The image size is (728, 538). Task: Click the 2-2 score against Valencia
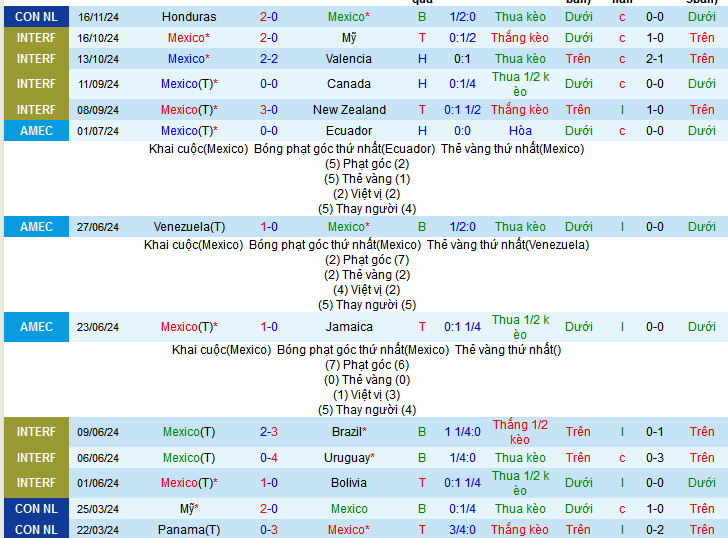coord(268,59)
